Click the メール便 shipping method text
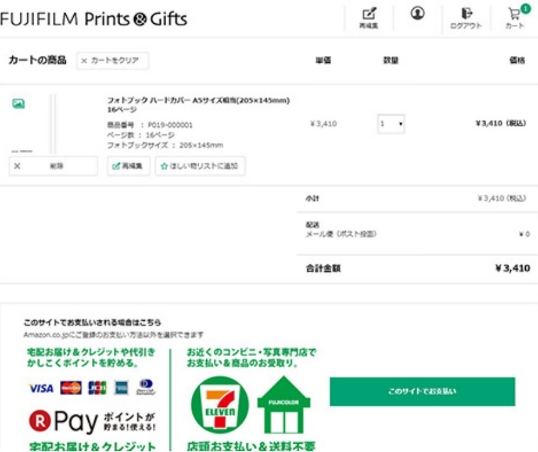Viewport: 538px width, 452px height. click(x=341, y=234)
